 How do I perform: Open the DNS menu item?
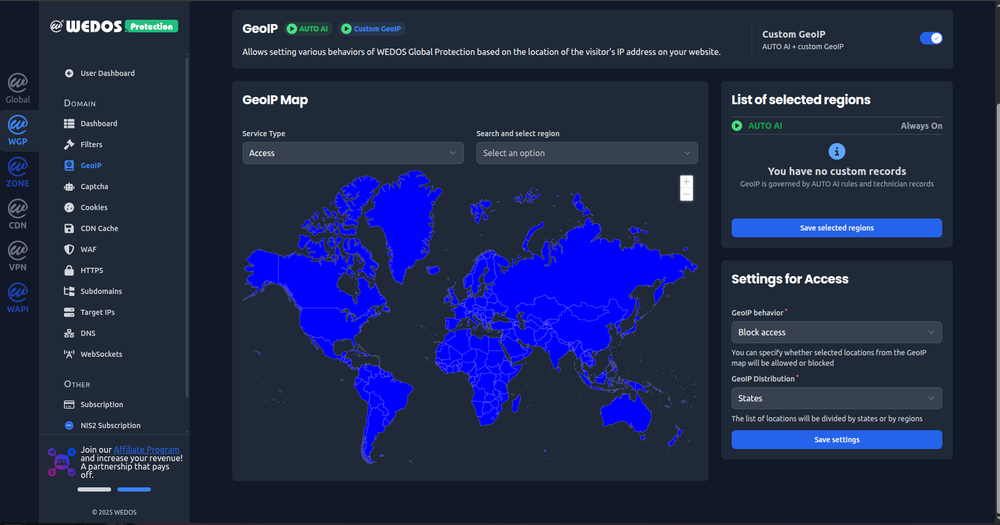[x=88, y=334]
